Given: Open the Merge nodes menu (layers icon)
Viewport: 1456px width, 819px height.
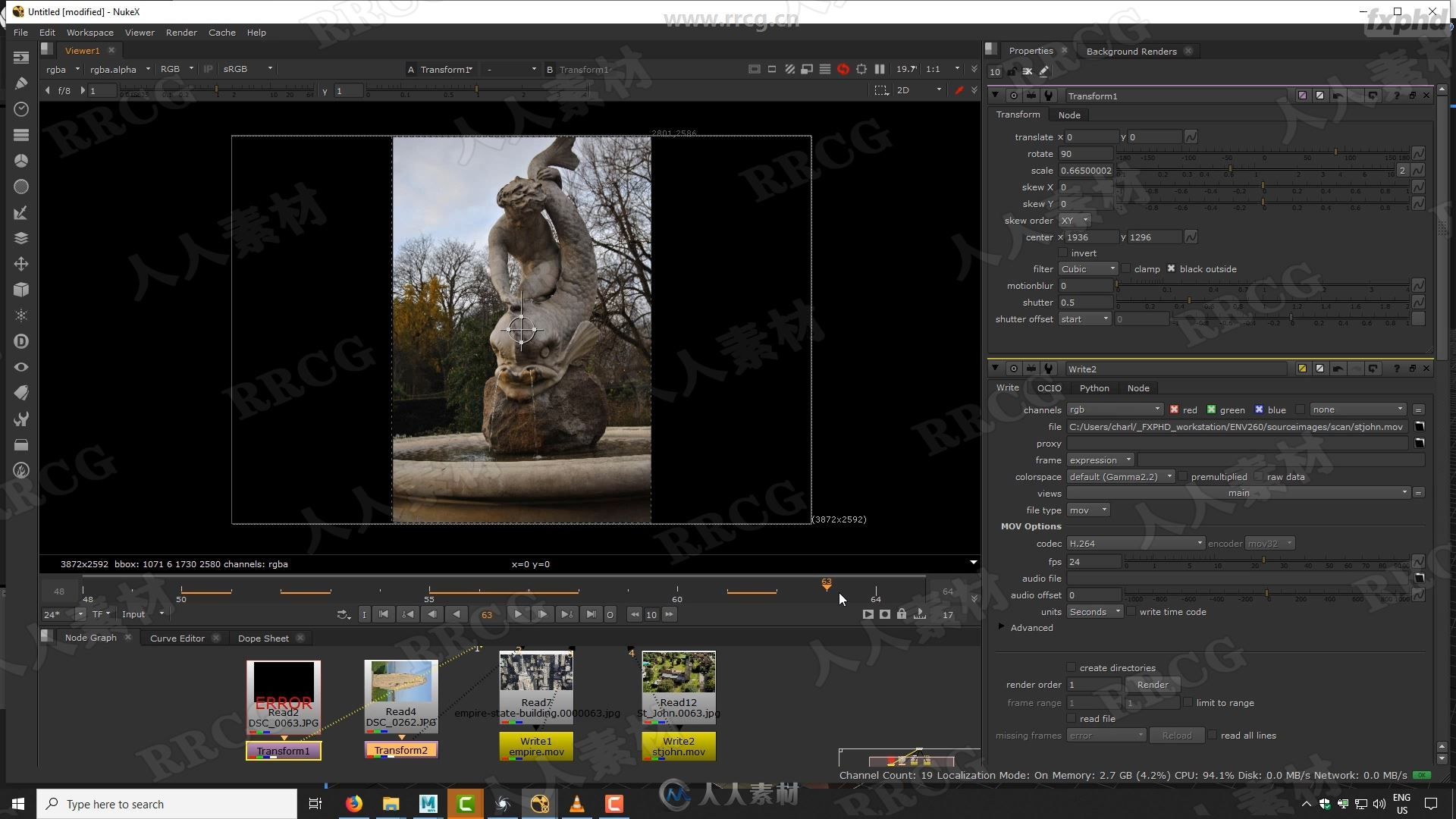Looking at the screenshot, I should pos(21,238).
